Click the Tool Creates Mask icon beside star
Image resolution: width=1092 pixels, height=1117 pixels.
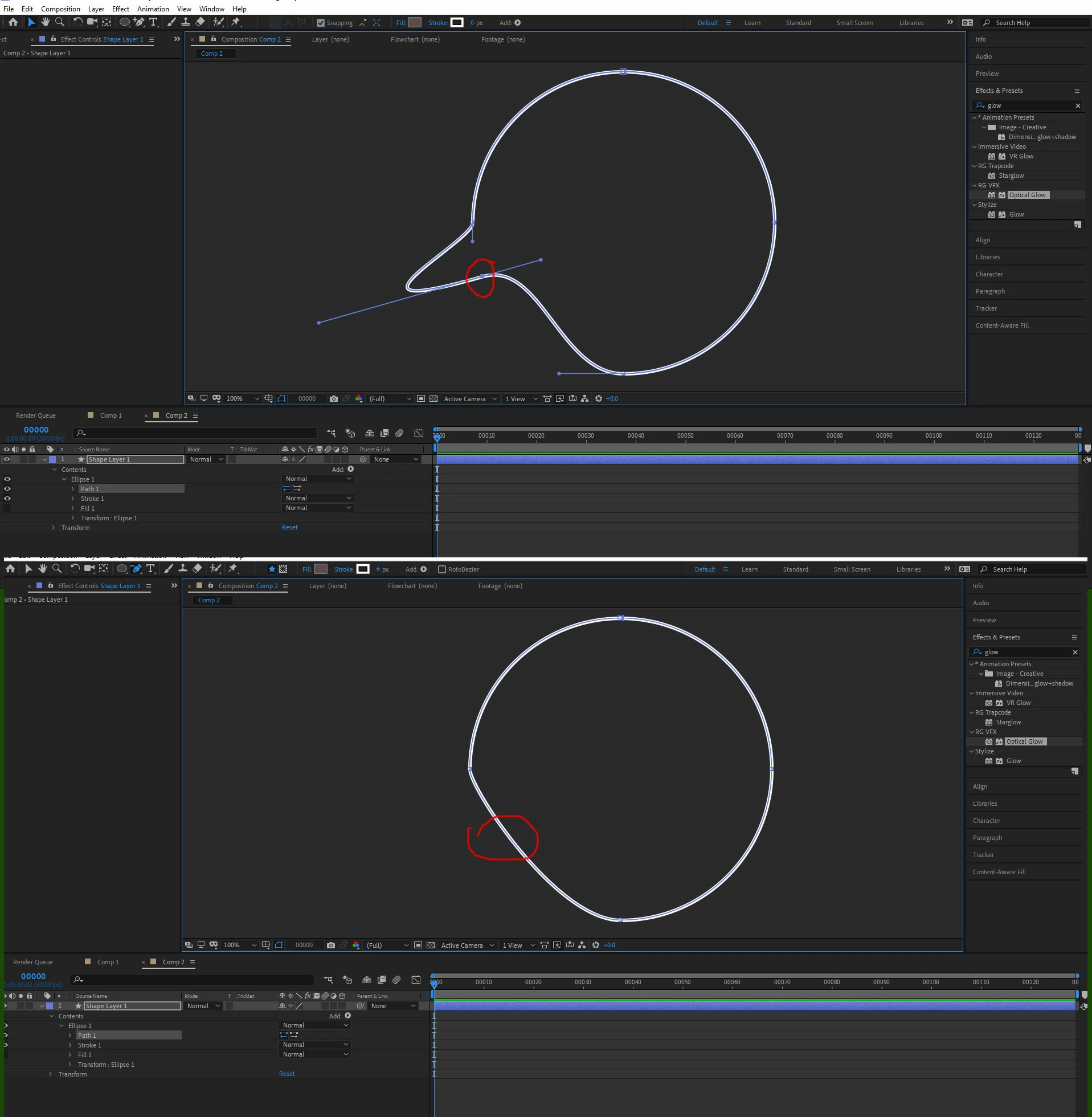point(283,569)
